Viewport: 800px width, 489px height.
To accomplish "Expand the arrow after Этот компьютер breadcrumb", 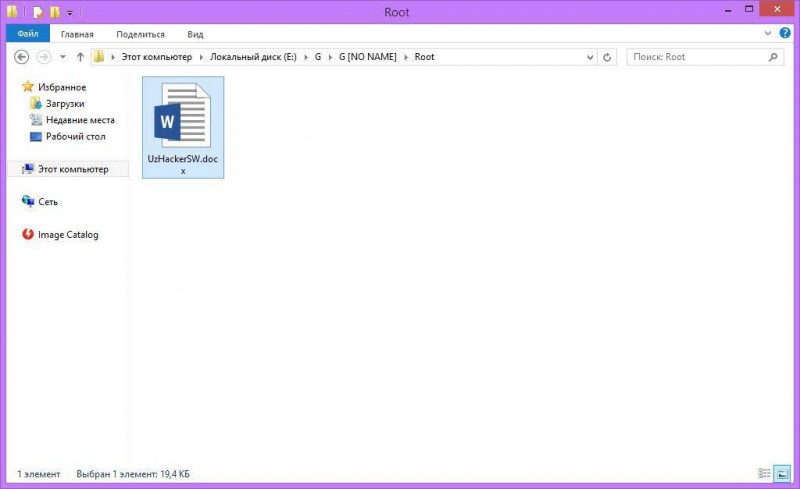I will [x=201, y=57].
